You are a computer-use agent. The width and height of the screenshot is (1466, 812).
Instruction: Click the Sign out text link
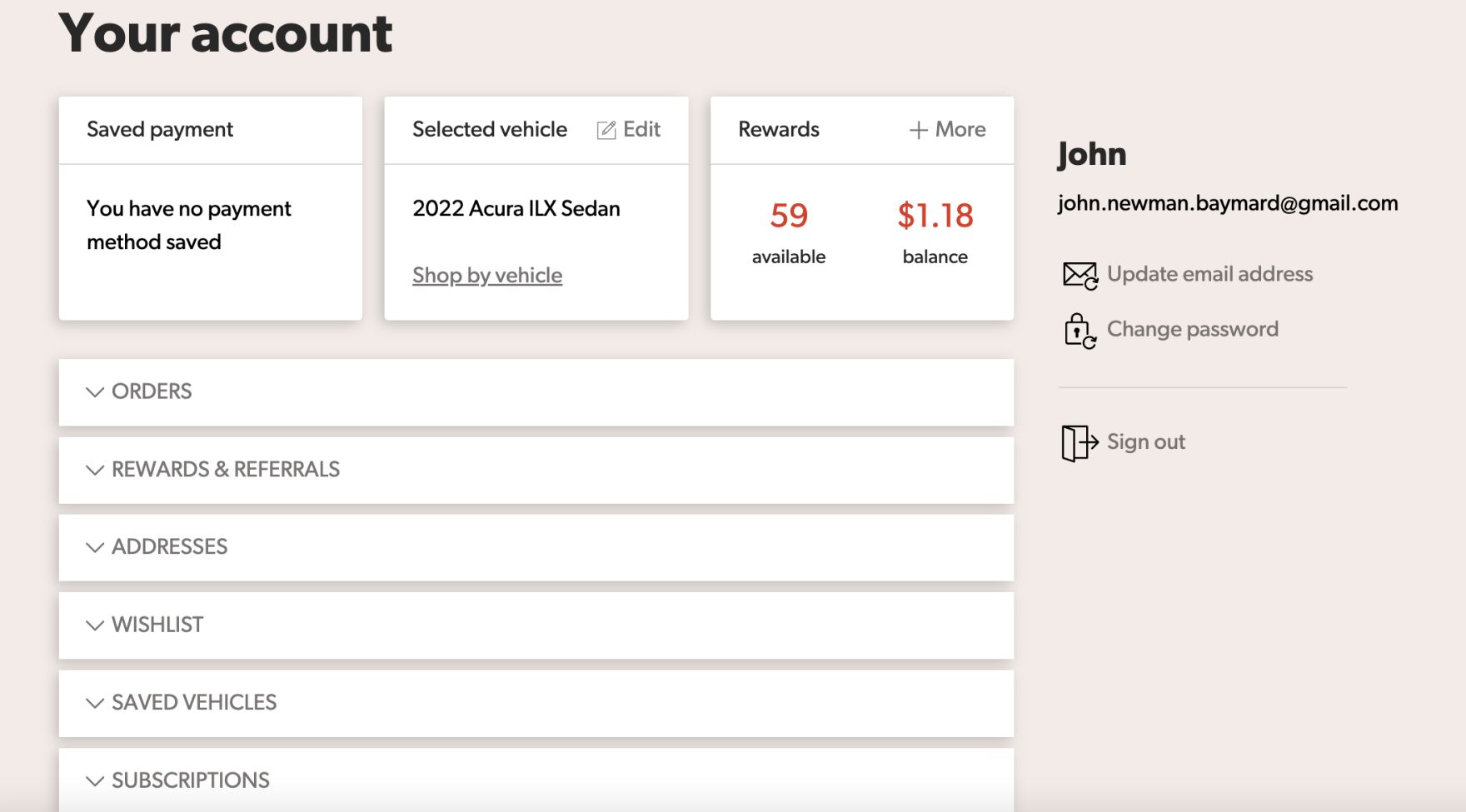pyautogui.click(x=1145, y=442)
